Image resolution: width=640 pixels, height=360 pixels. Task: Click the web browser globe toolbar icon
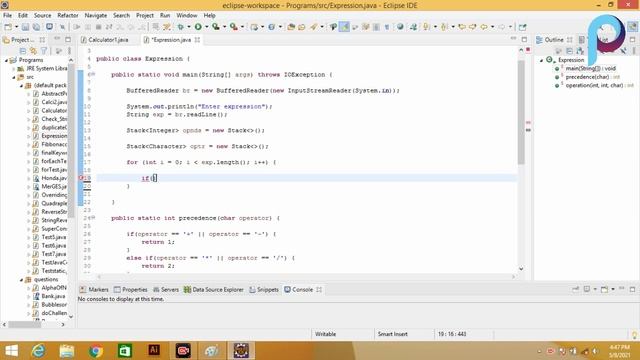coord(400,27)
